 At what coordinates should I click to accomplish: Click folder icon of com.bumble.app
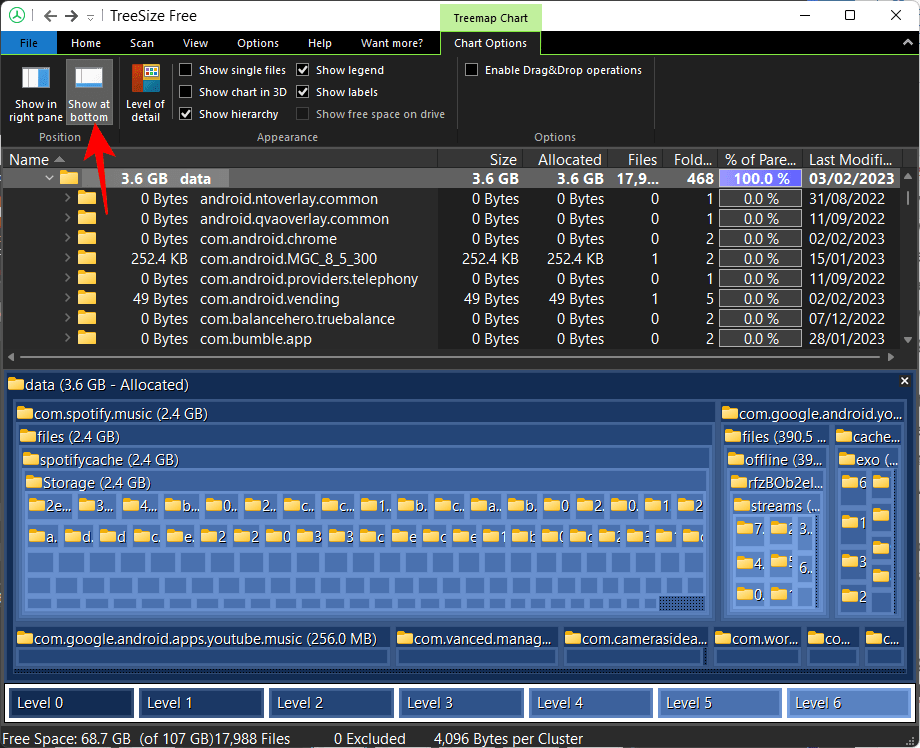tap(87, 337)
